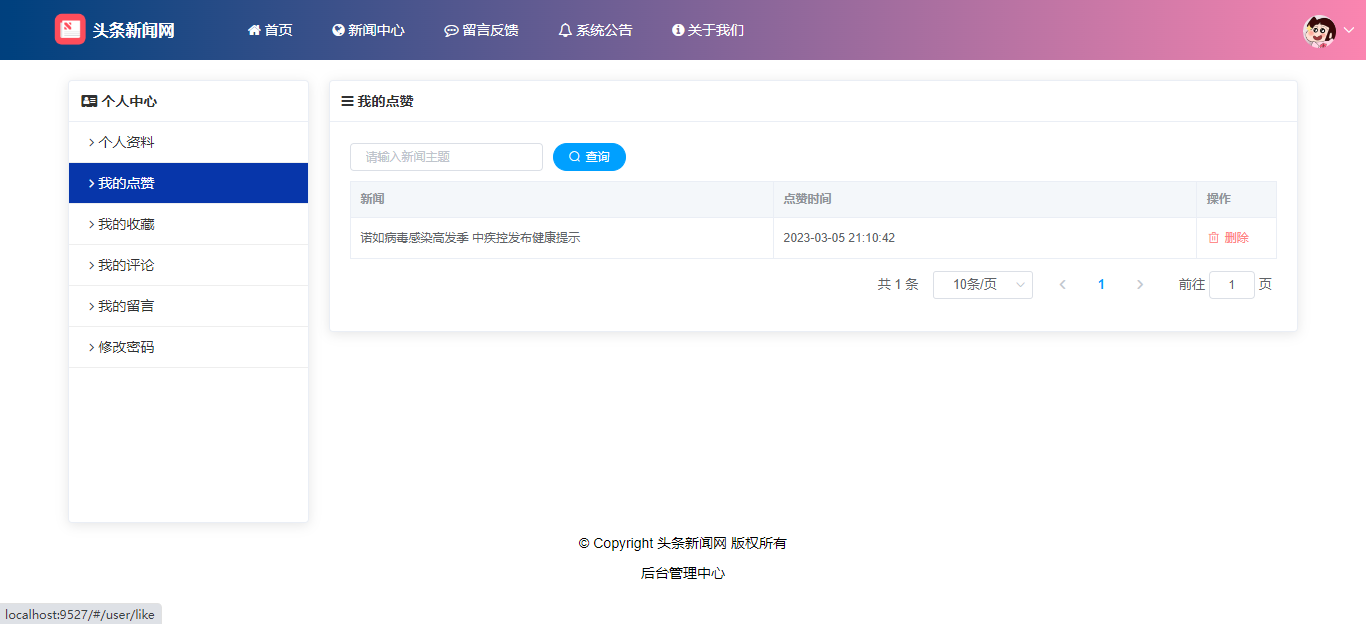Open 修改密码 in the sidebar

point(126,347)
